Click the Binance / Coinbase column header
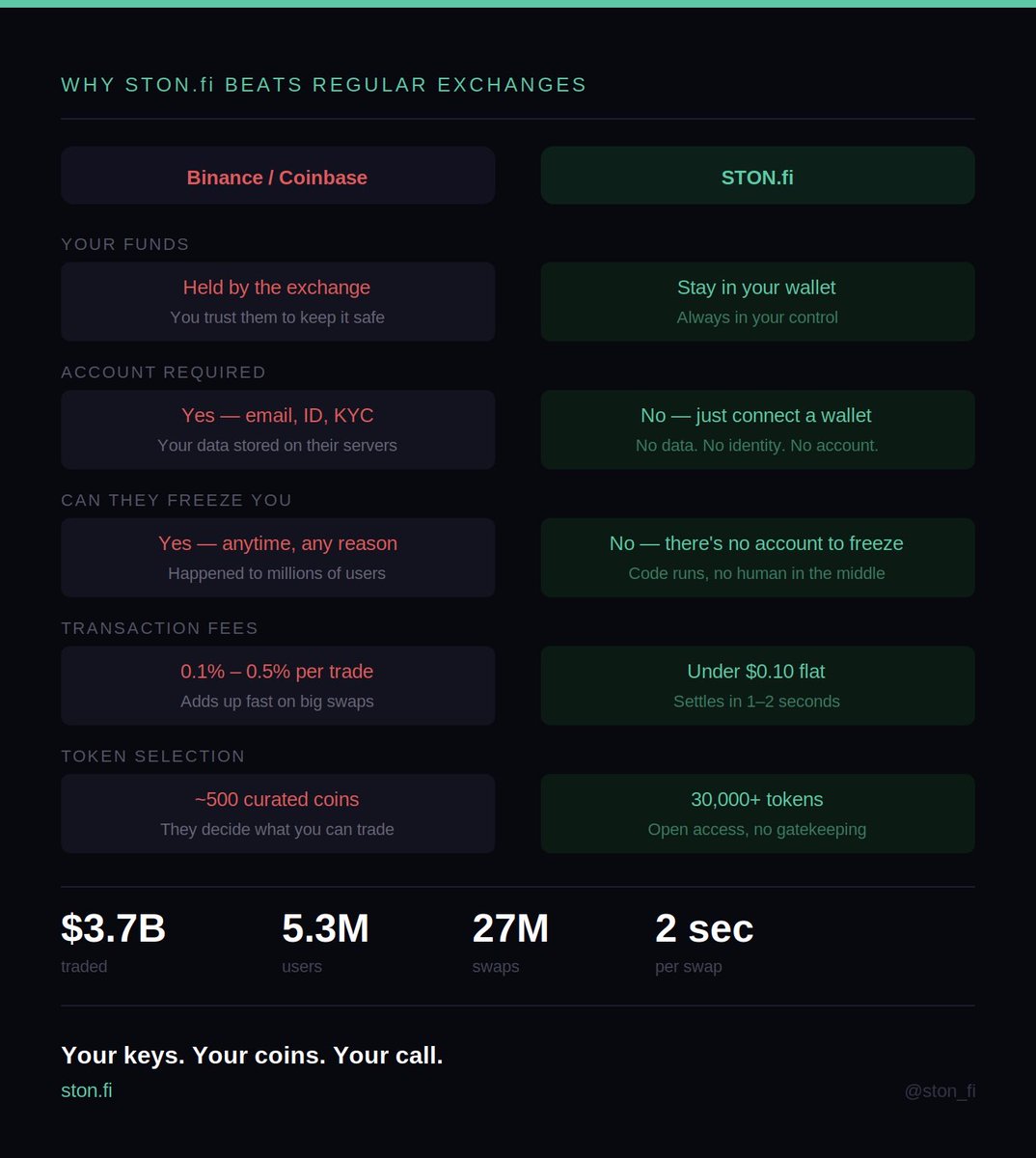The image size is (1036, 1158). coord(278,176)
